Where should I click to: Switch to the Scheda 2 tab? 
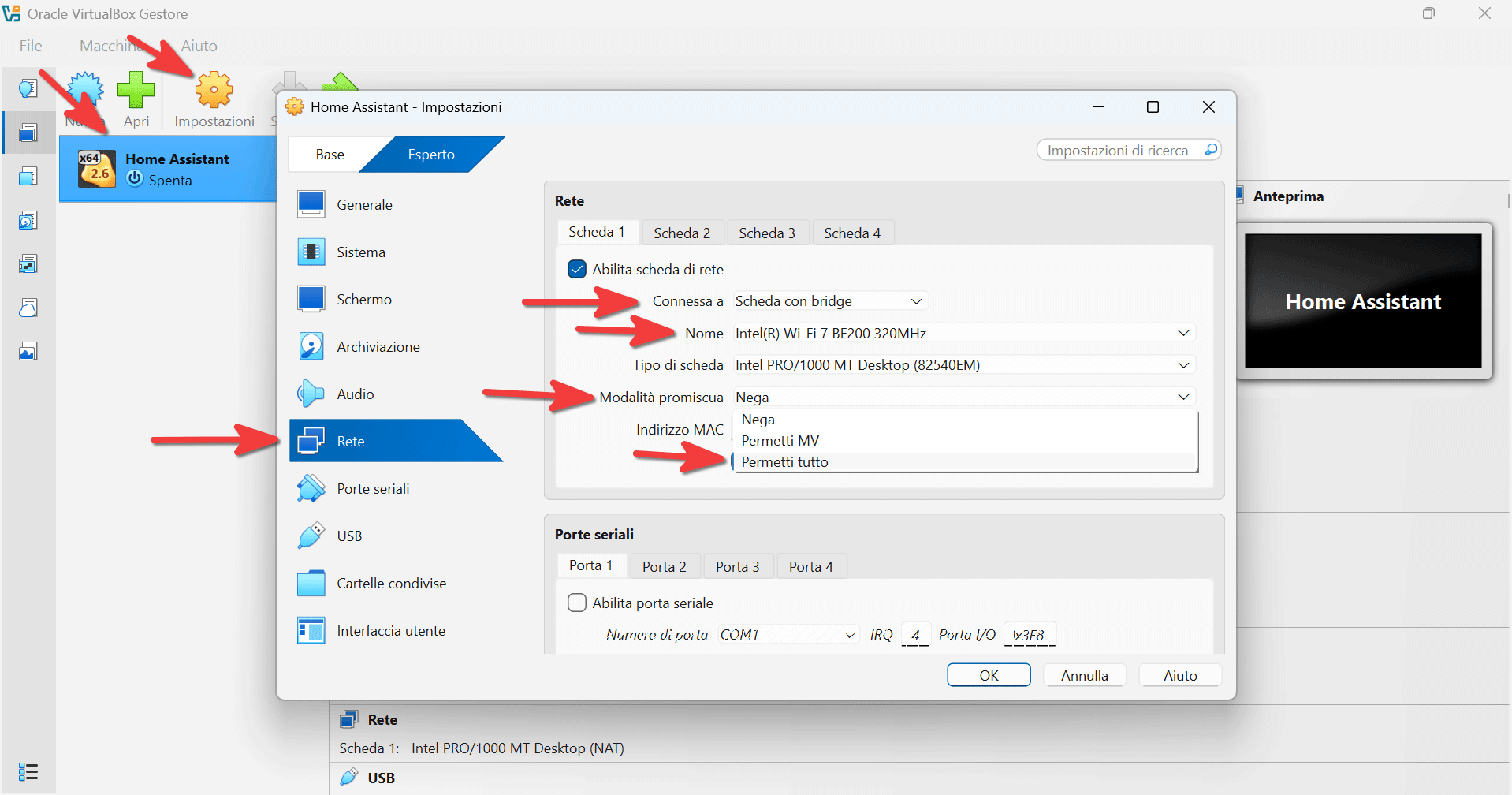pyautogui.click(x=682, y=233)
